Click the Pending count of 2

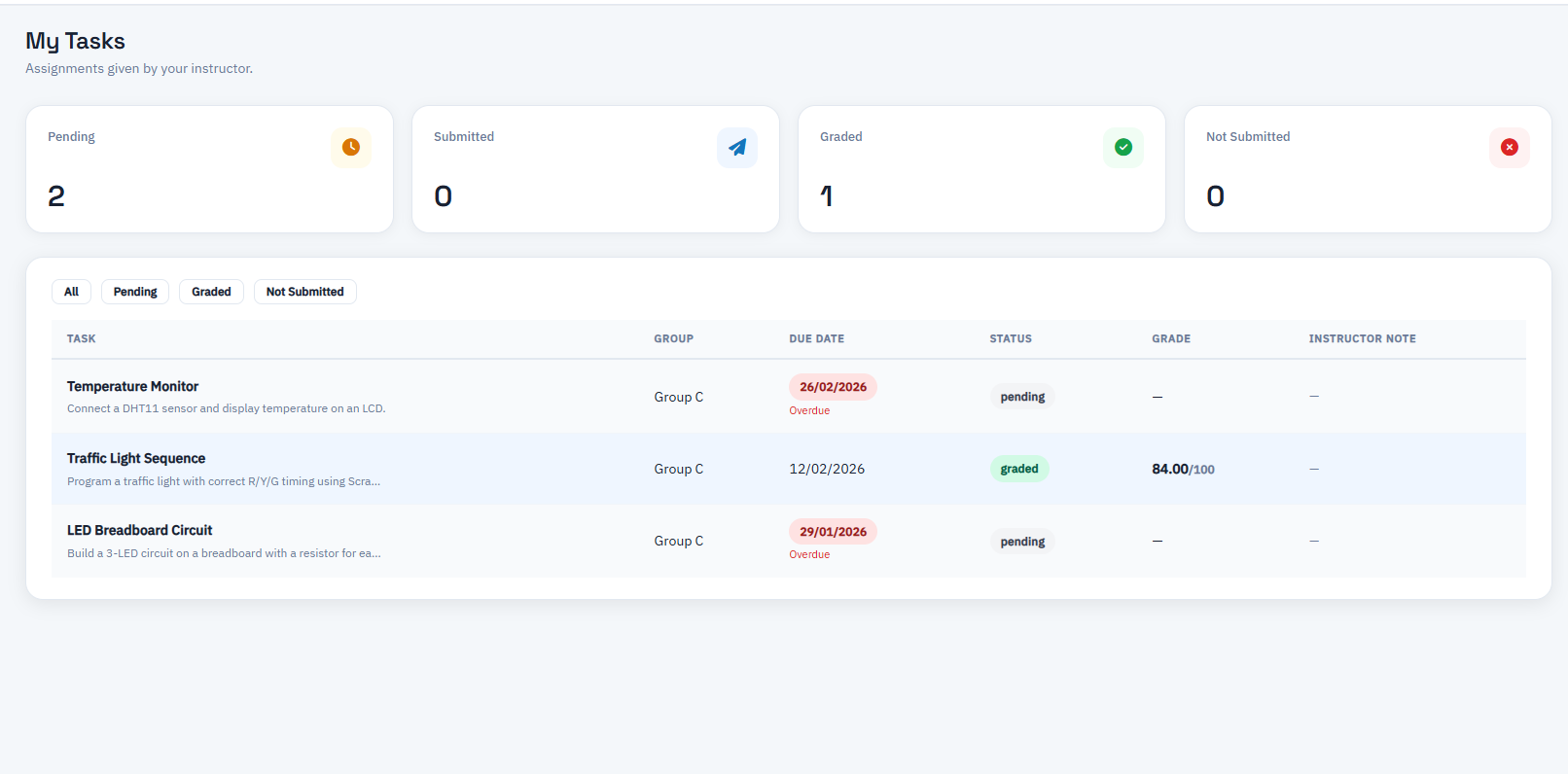(x=56, y=196)
